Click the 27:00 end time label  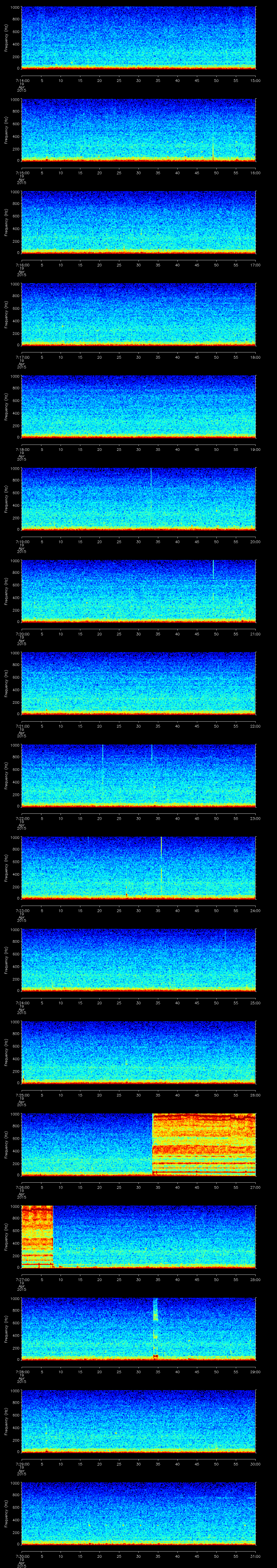[255, 1187]
